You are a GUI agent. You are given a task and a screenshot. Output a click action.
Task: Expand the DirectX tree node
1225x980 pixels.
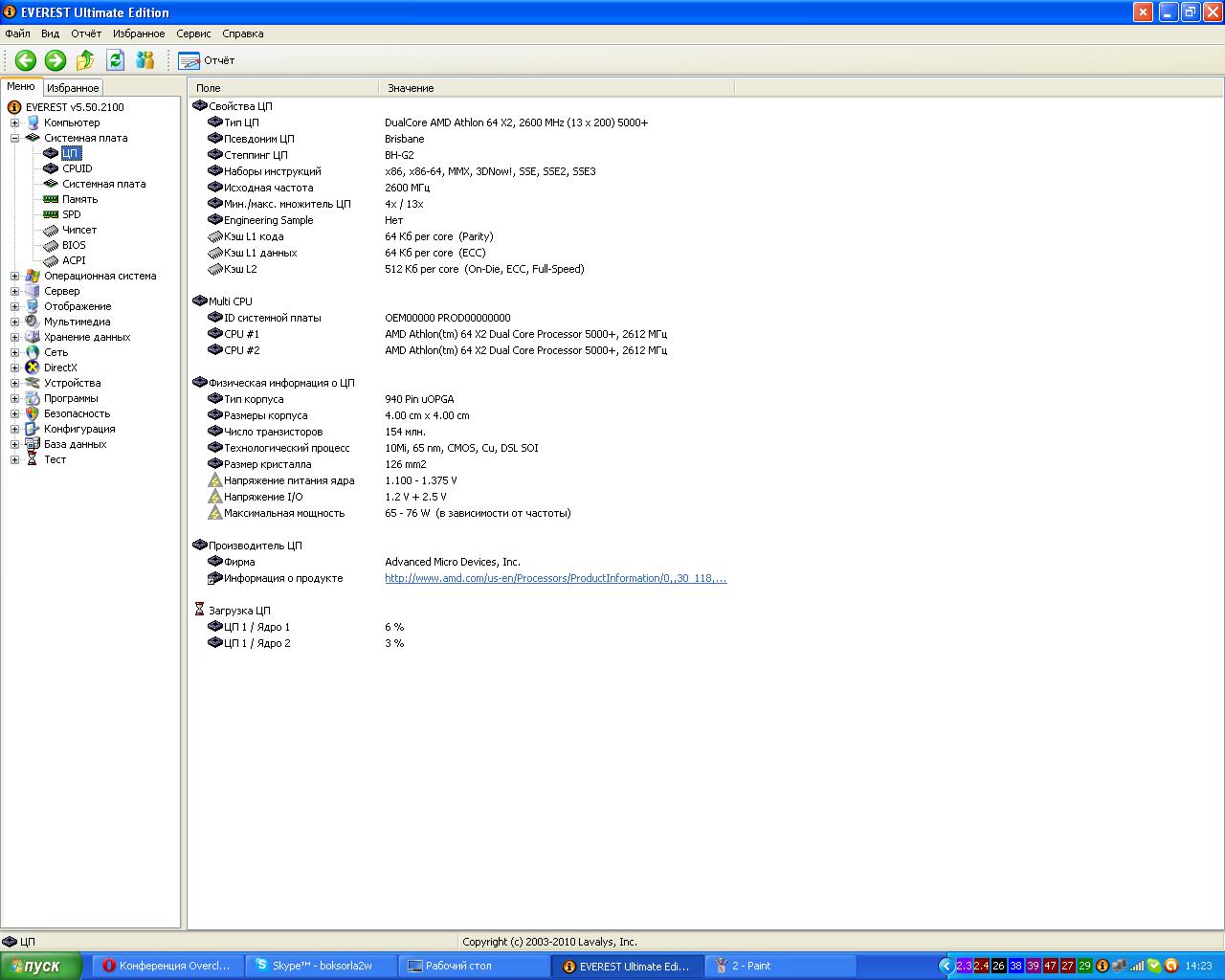(x=14, y=367)
